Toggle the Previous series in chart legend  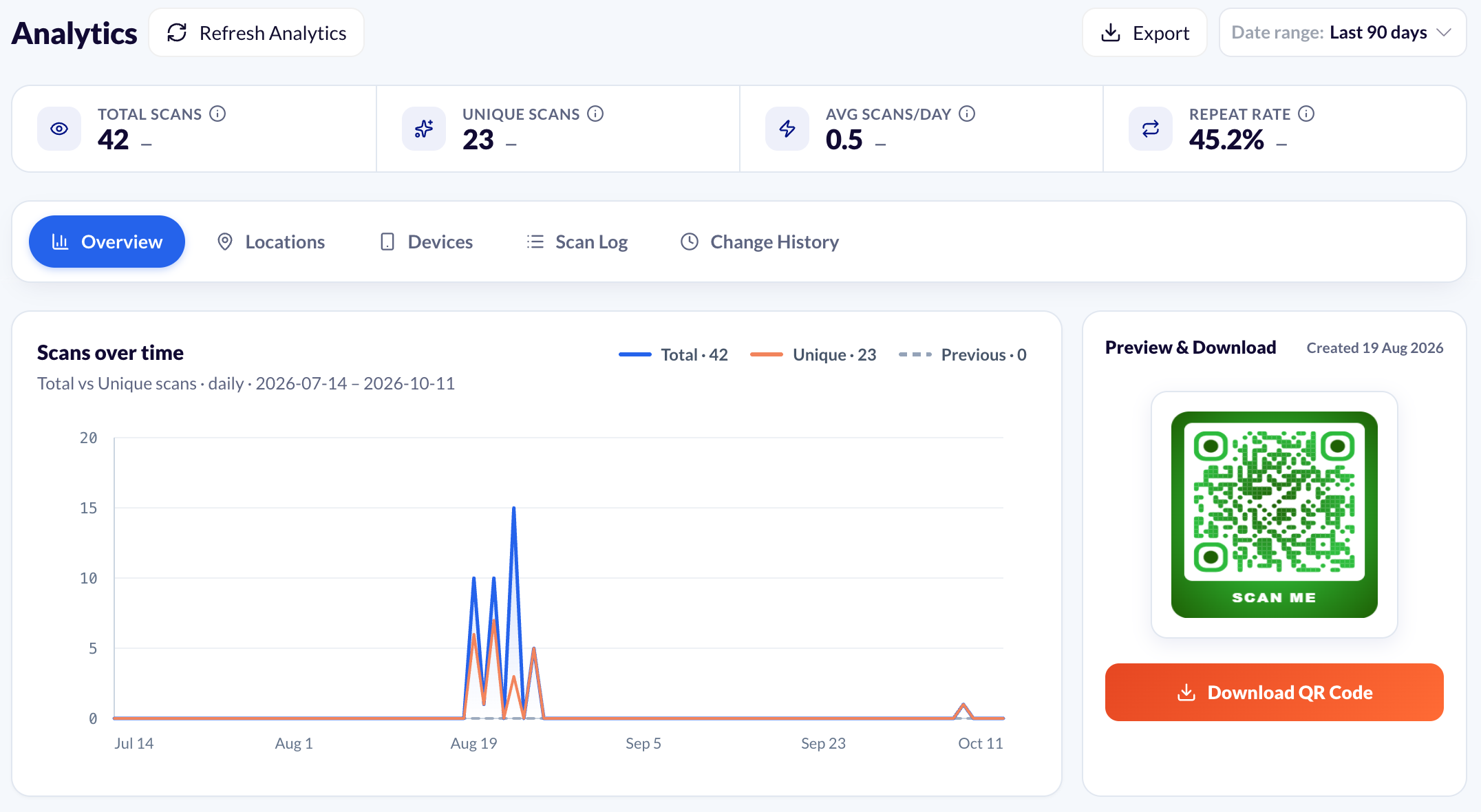[x=962, y=354]
